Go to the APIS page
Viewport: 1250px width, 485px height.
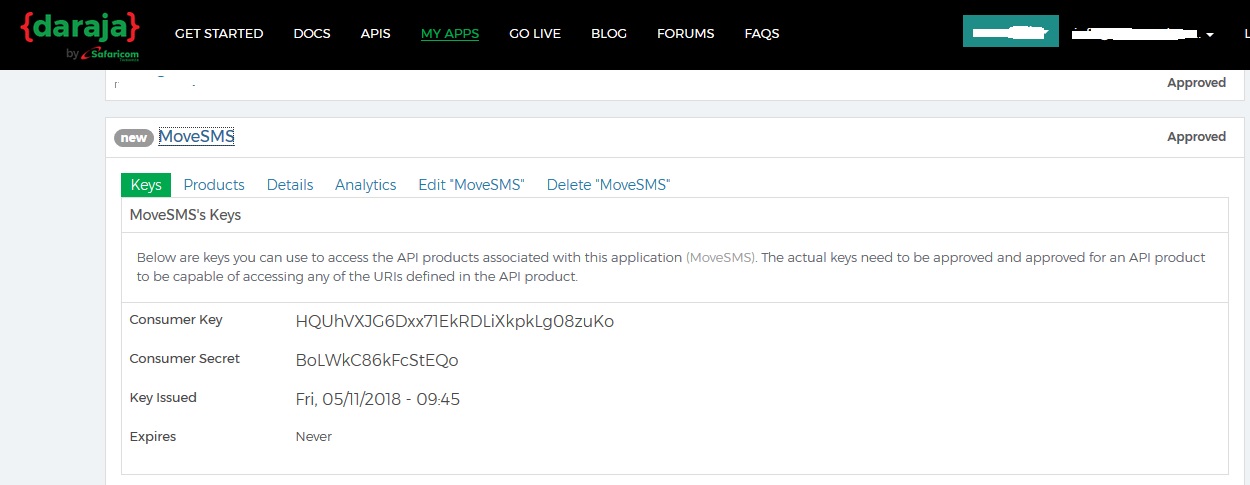pyautogui.click(x=375, y=34)
